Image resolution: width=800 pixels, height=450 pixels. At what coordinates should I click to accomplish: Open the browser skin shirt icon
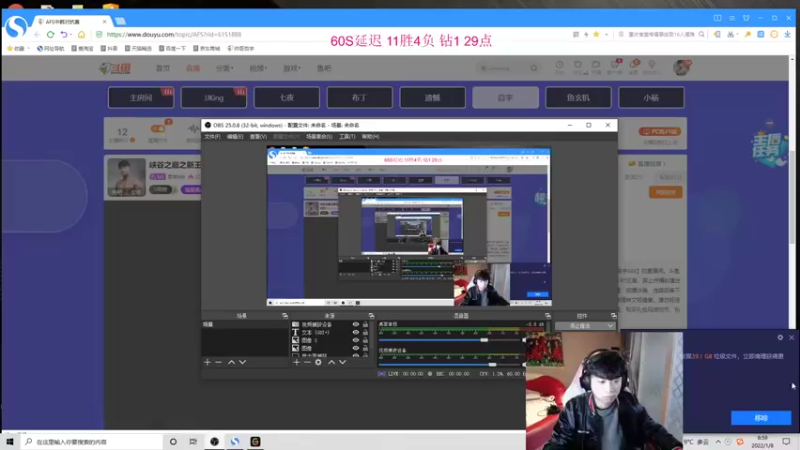coord(746,18)
